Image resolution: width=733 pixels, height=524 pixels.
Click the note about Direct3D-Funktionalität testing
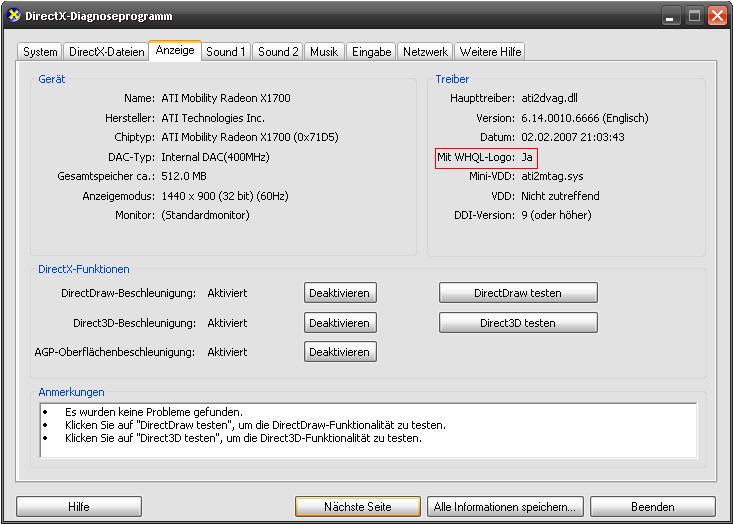tap(243, 438)
